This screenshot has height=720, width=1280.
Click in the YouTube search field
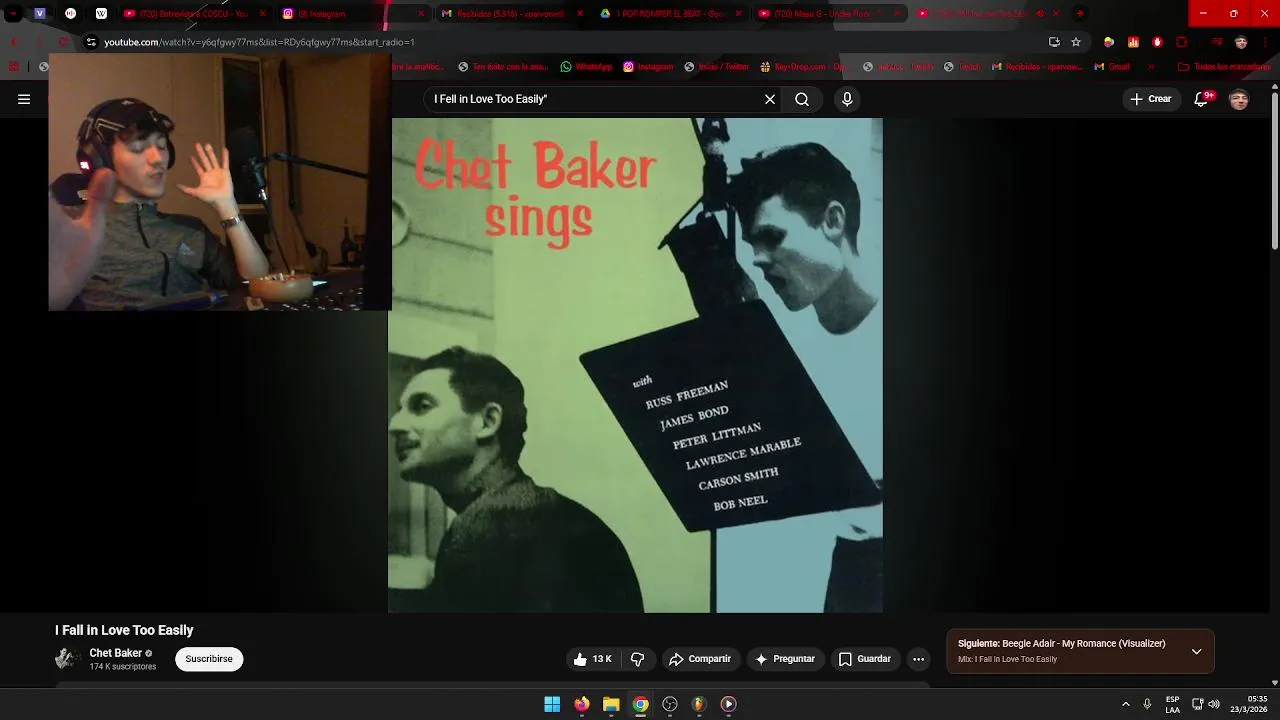coord(595,99)
